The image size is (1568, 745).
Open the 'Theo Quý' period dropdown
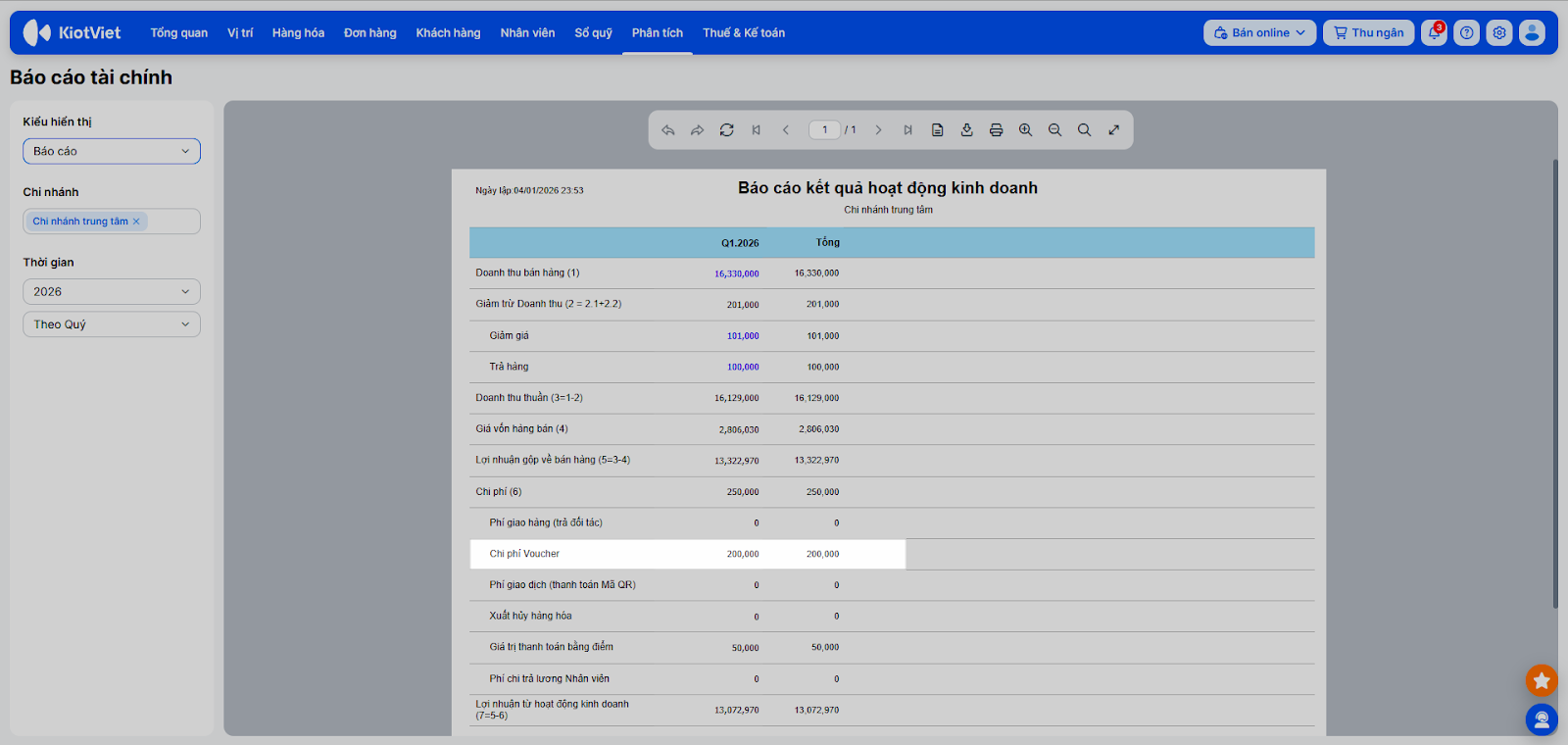(112, 324)
